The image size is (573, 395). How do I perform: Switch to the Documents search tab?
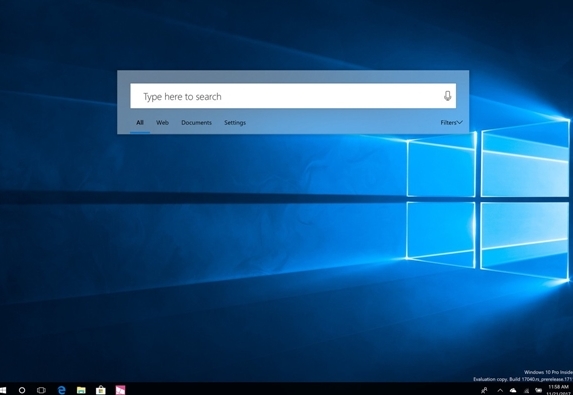click(x=196, y=122)
